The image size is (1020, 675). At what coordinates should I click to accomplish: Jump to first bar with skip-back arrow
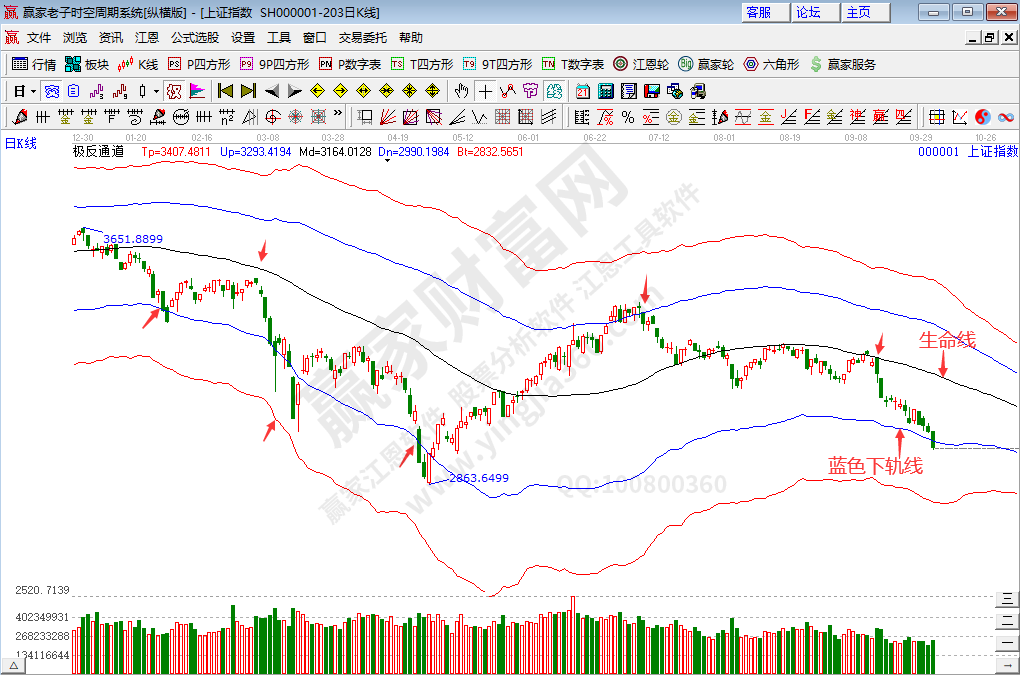click(225, 90)
